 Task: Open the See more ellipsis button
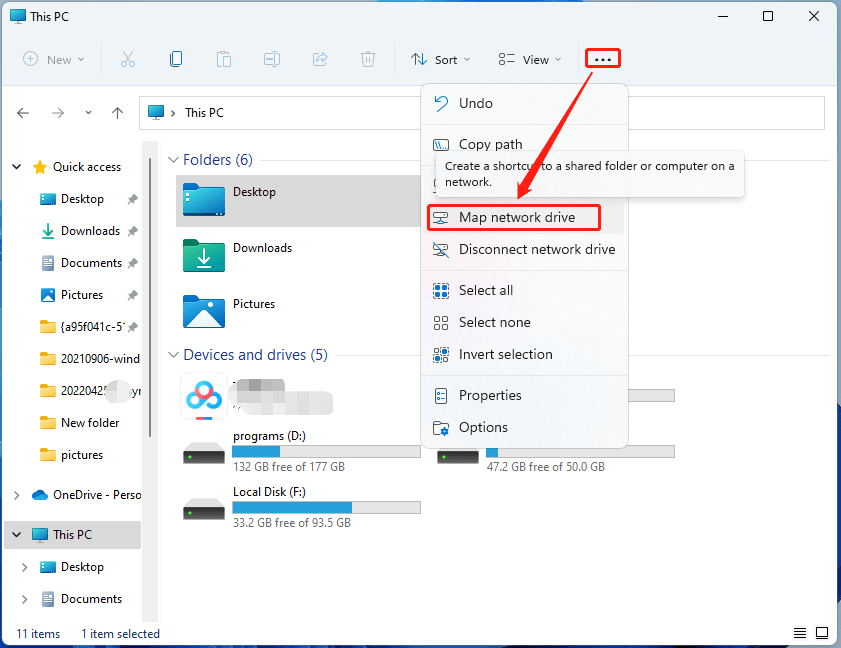602,59
